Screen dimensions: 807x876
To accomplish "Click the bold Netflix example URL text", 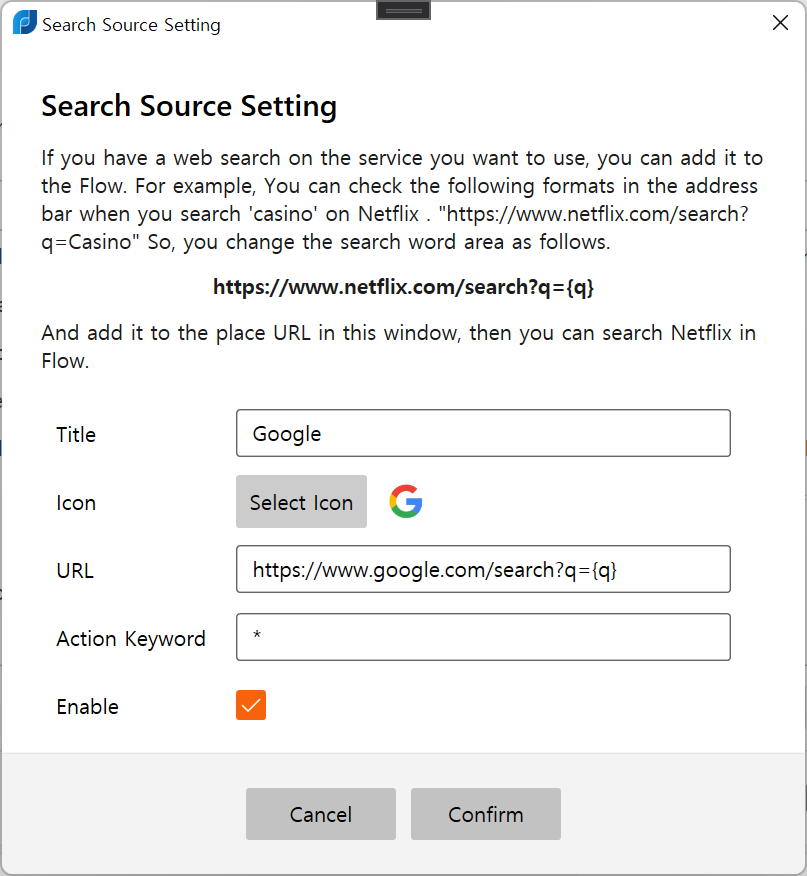I will (403, 287).
